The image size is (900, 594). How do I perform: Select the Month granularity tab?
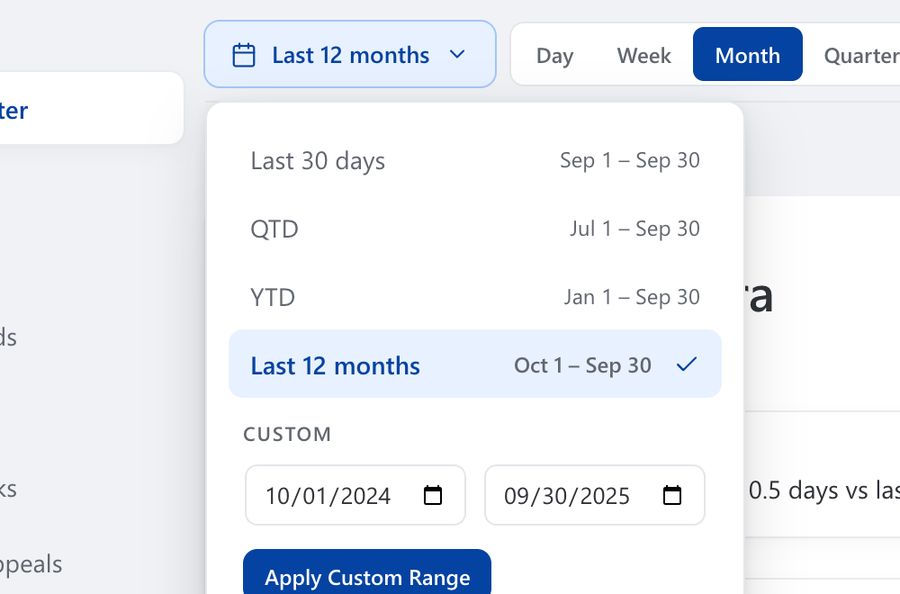click(x=747, y=55)
